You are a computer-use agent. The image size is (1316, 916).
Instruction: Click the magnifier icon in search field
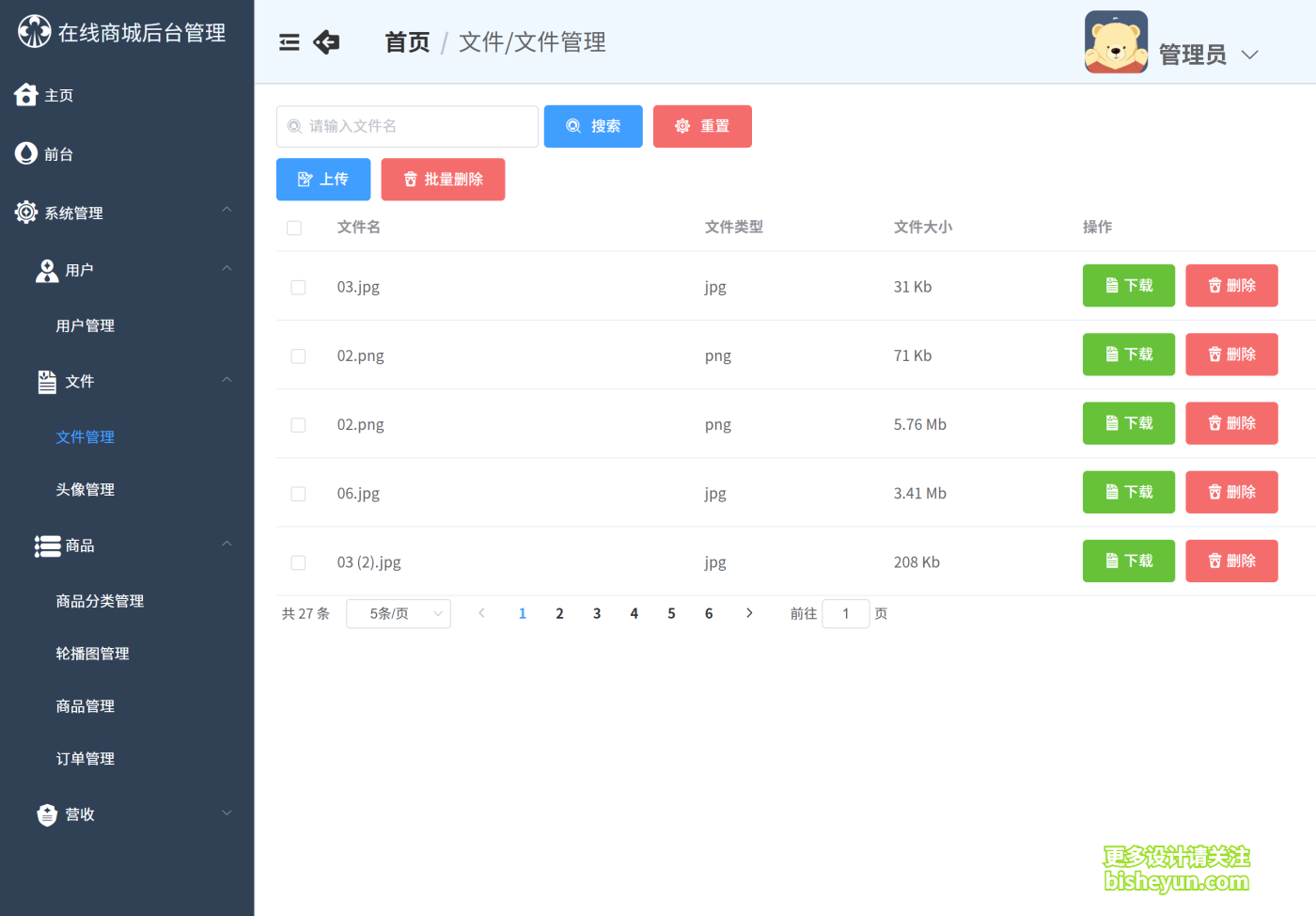coord(294,126)
